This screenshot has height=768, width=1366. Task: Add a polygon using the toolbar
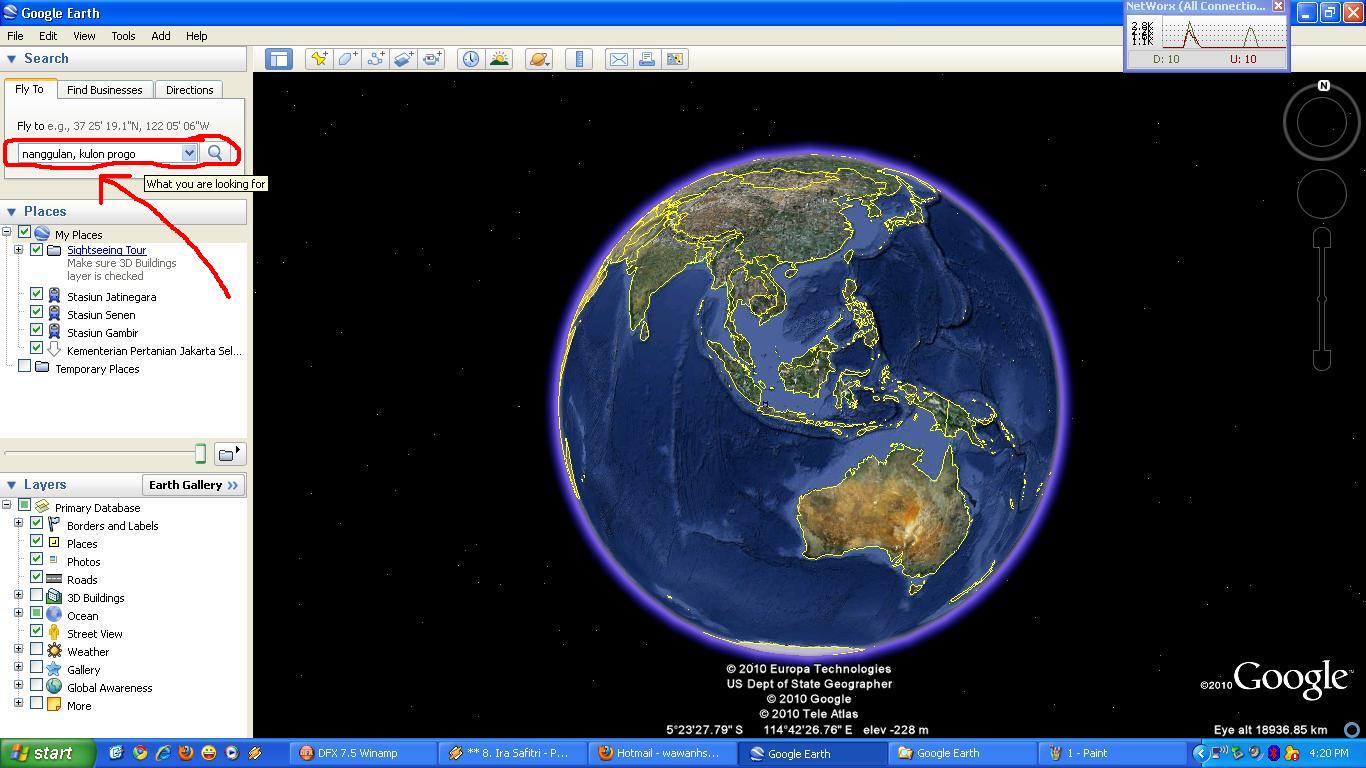[347, 59]
